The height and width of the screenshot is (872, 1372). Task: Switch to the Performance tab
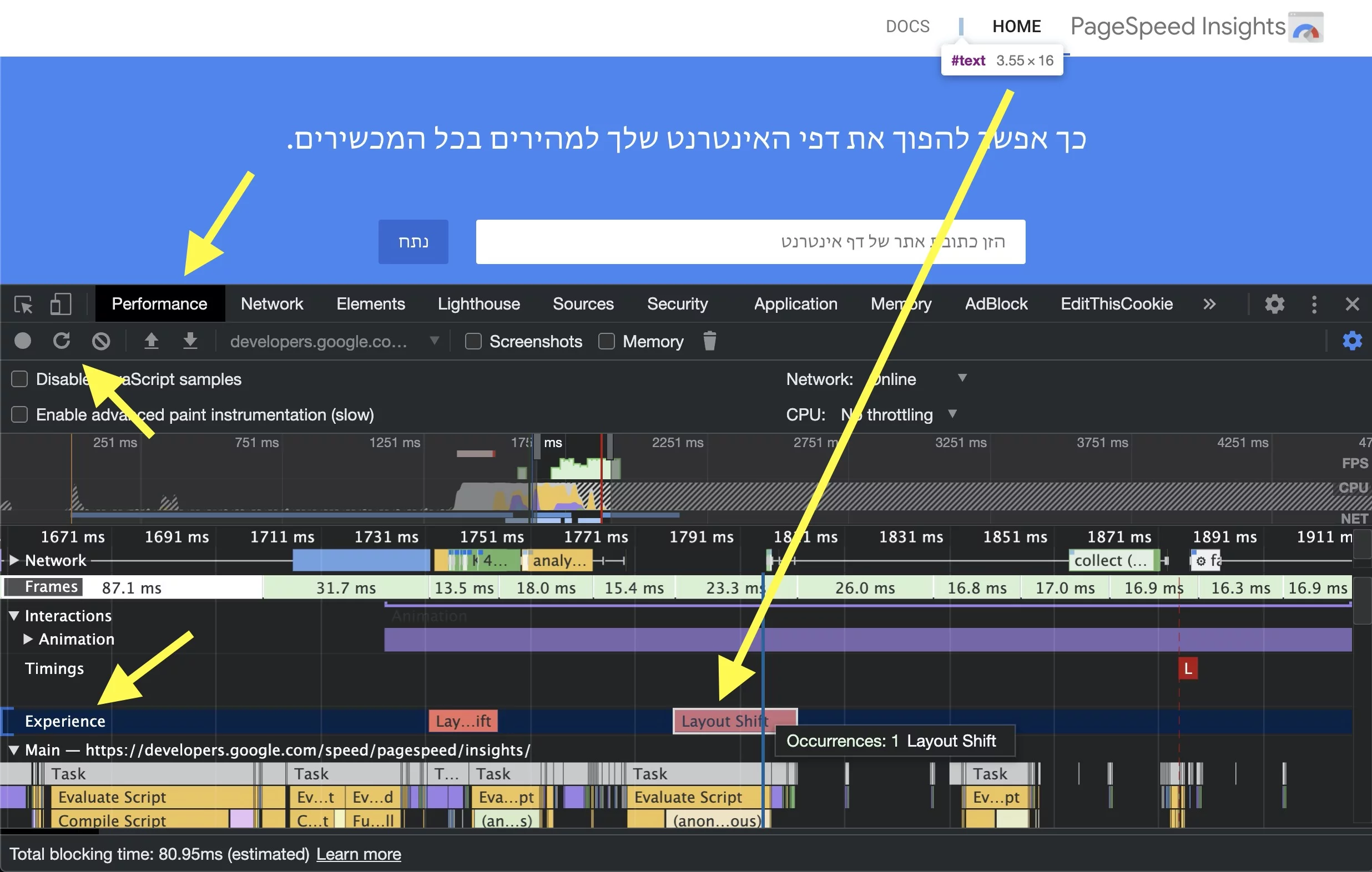click(x=159, y=304)
